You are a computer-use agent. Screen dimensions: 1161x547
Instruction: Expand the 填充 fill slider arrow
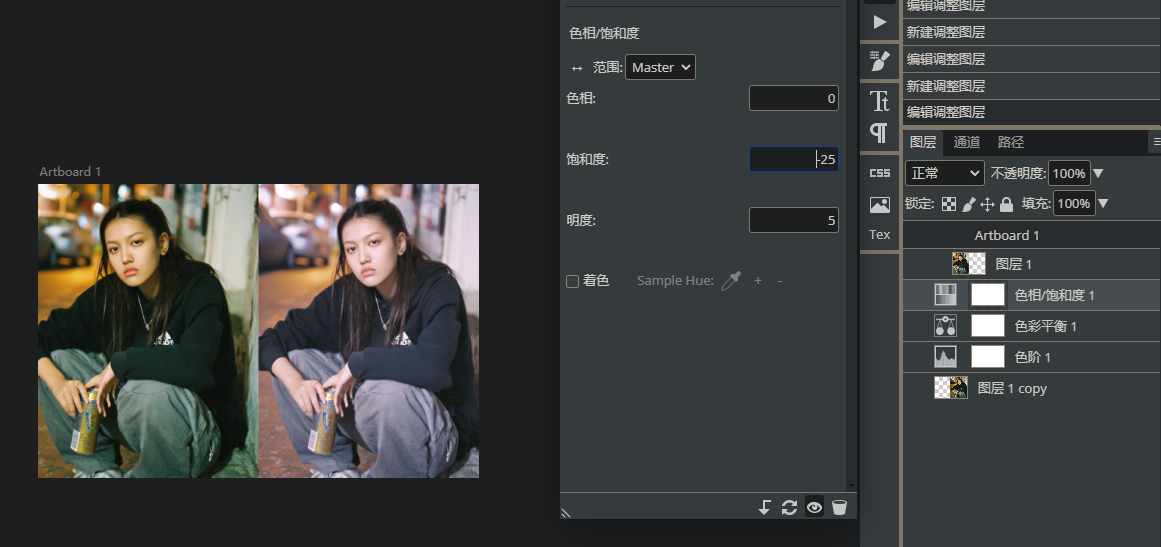pyautogui.click(x=1103, y=204)
